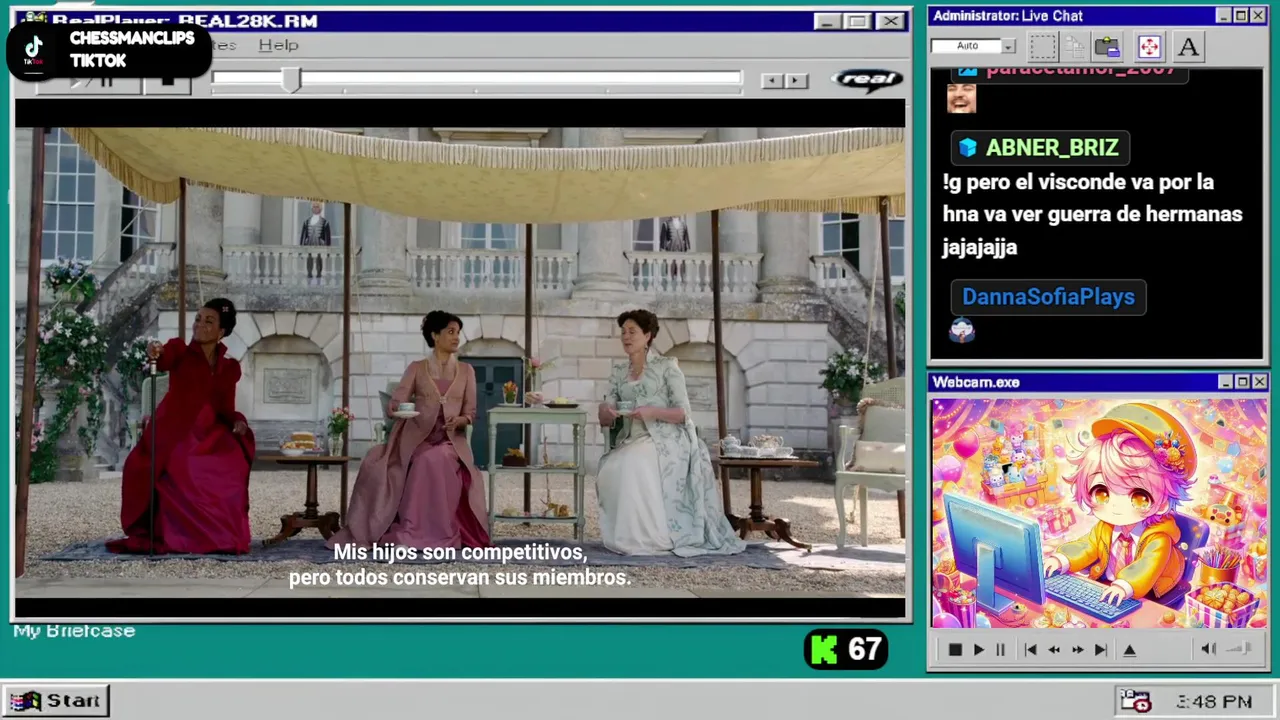
Task: Click the Auto field in Live Chat toolbar
Action: (x=967, y=46)
